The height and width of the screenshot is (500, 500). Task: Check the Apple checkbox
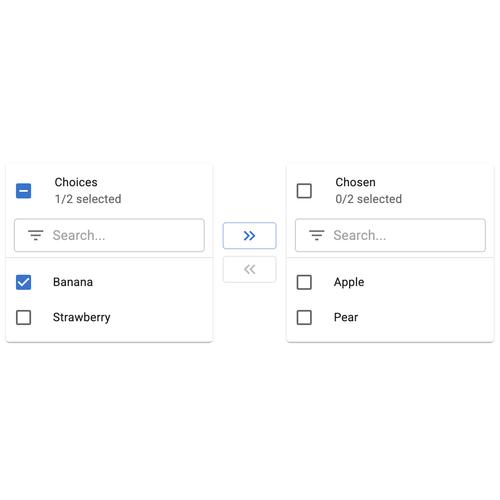pos(304,282)
